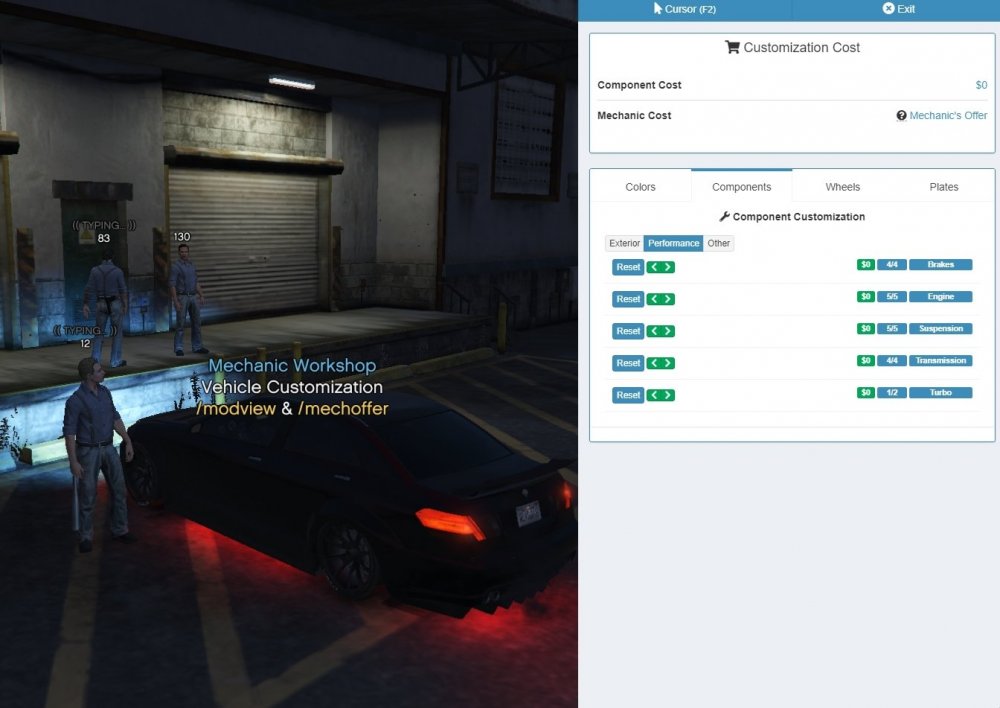Click the Mechanic Workshop label in game
1000x708 pixels.
coord(292,365)
